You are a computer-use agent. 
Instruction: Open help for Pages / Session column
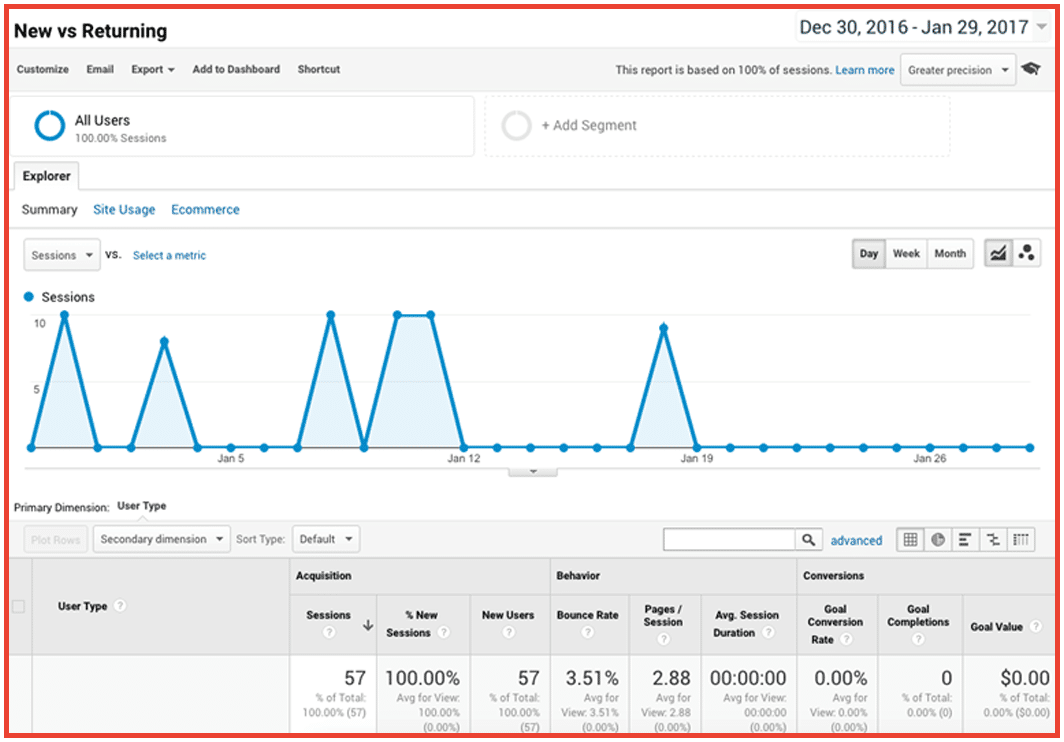pyautogui.click(x=664, y=639)
